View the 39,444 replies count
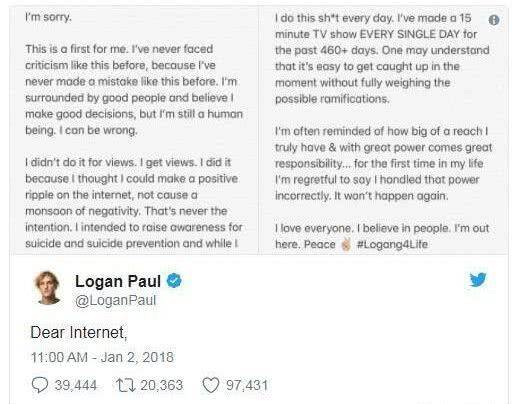The height and width of the screenshot is (404, 512). [76, 385]
